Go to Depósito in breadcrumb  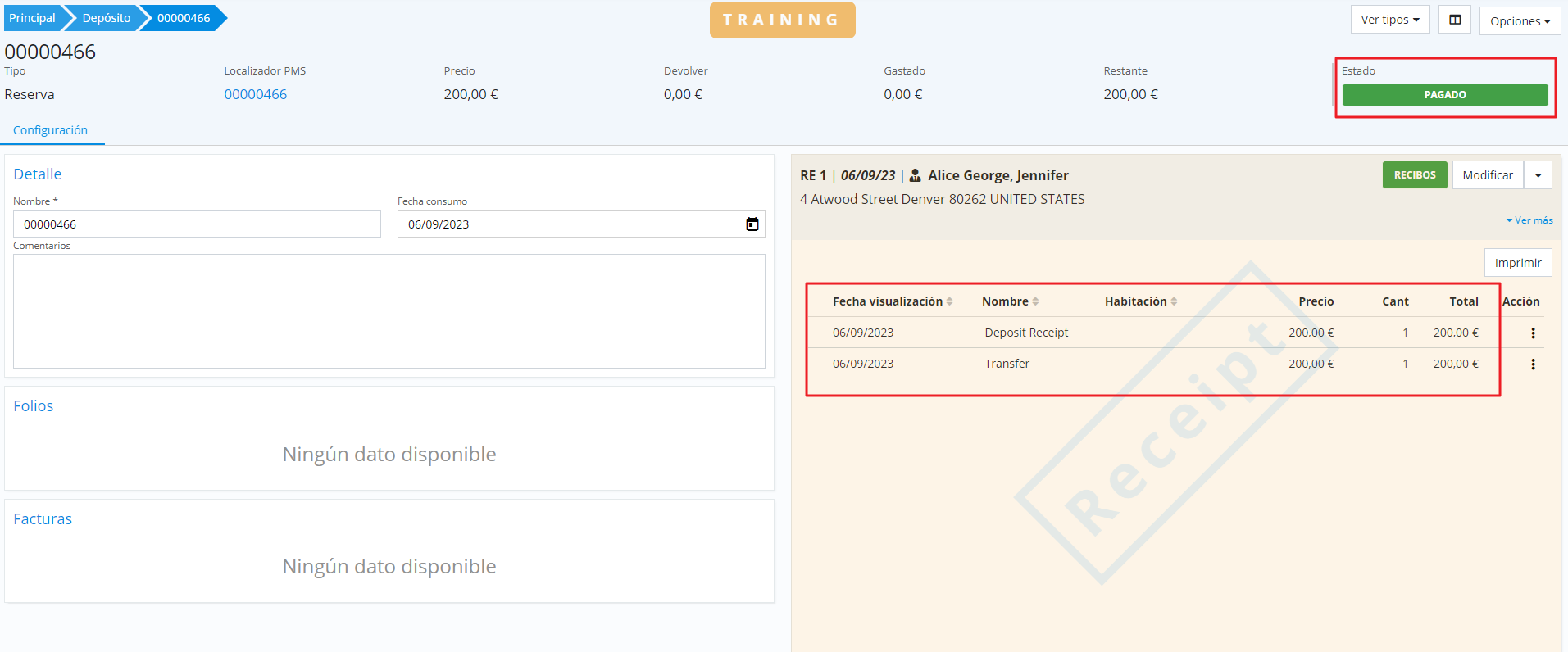coord(106,18)
